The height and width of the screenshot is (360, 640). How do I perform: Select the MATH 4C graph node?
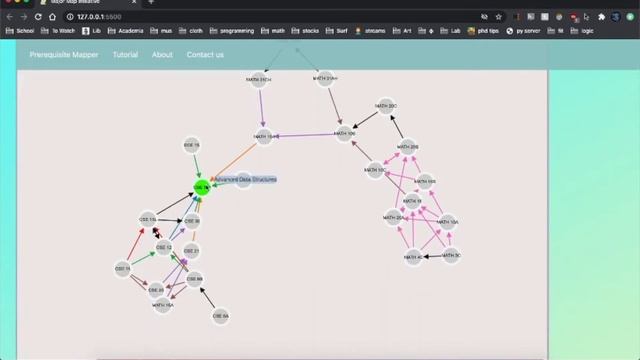tap(413, 257)
